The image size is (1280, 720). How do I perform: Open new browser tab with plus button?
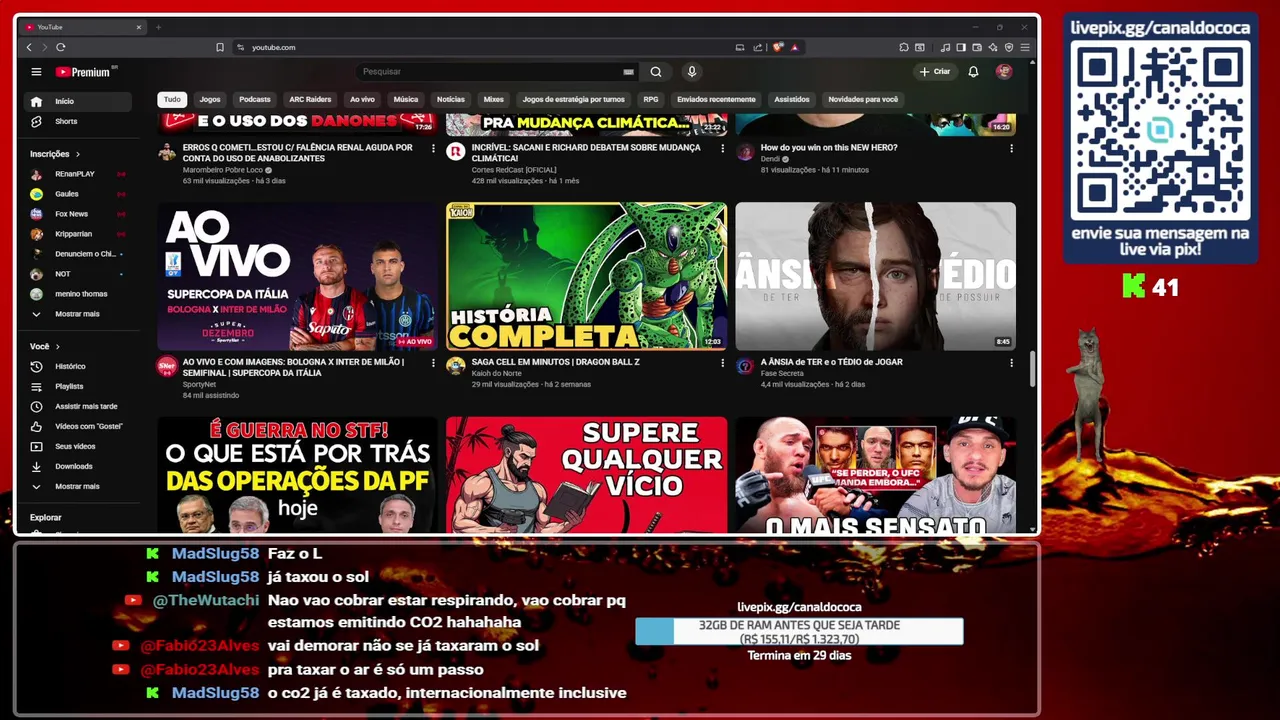(x=158, y=27)
